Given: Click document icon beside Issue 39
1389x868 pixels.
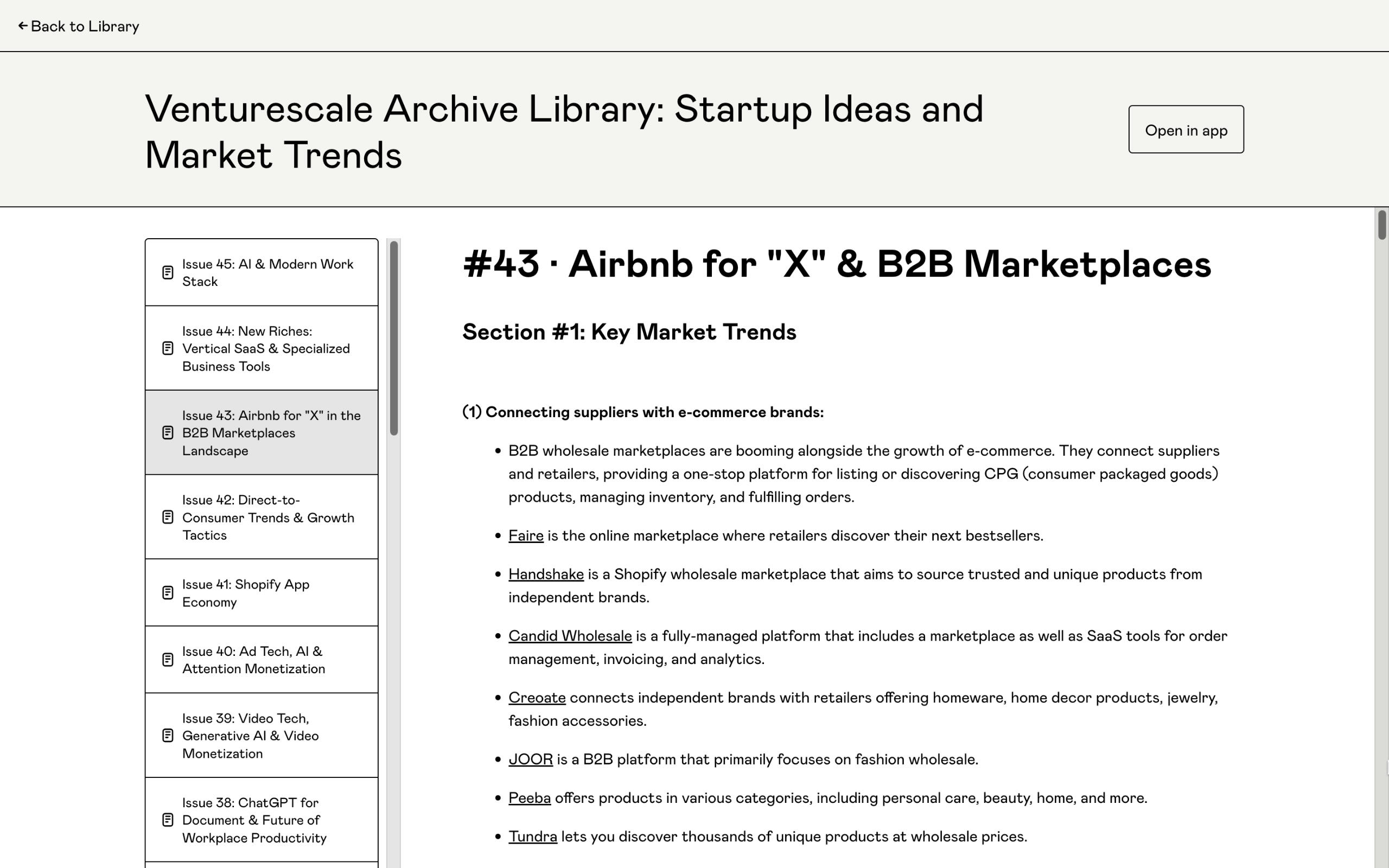Looking at the screenshot, I should (168, 736).
